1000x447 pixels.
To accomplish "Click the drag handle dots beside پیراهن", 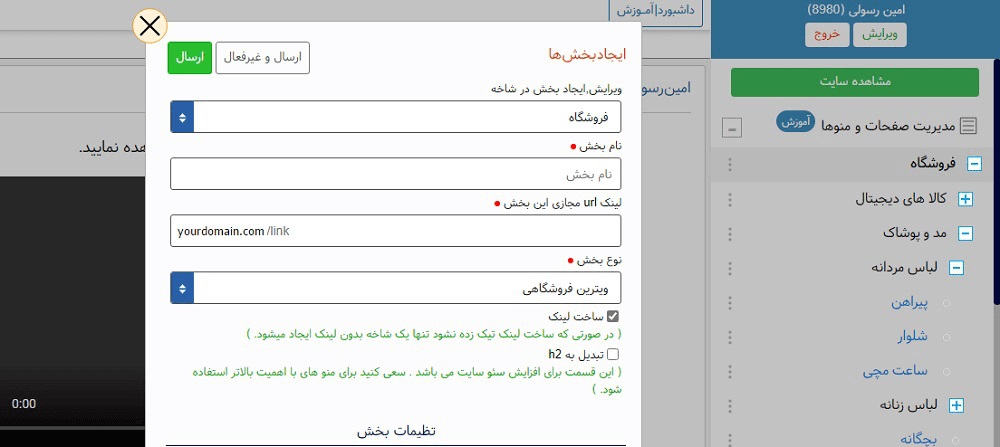I will (729, 302).
